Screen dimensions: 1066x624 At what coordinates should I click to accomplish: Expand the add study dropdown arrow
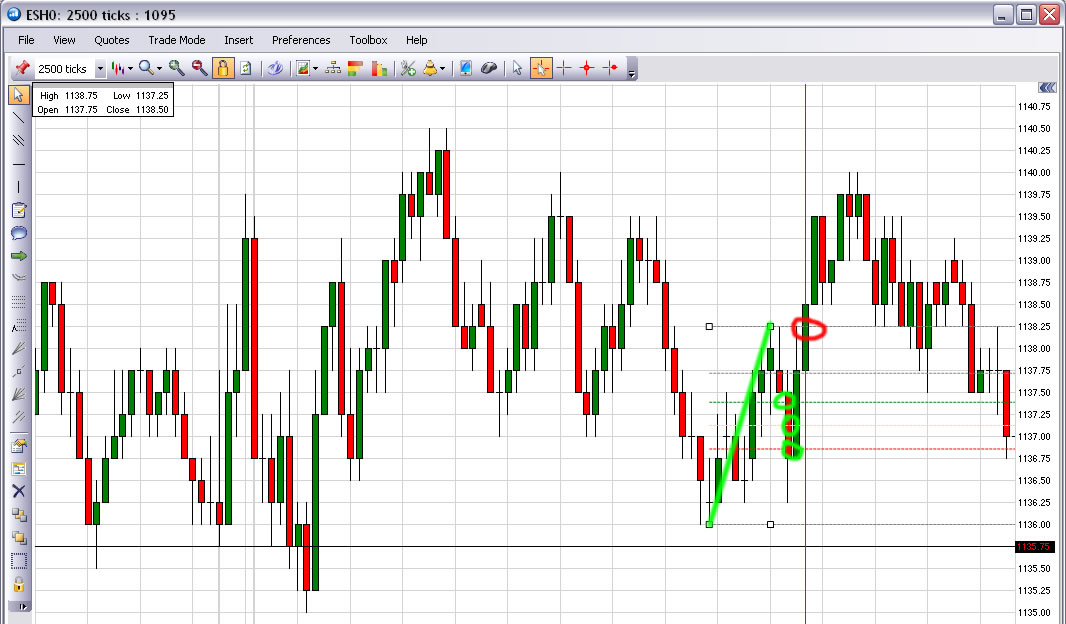315,69
